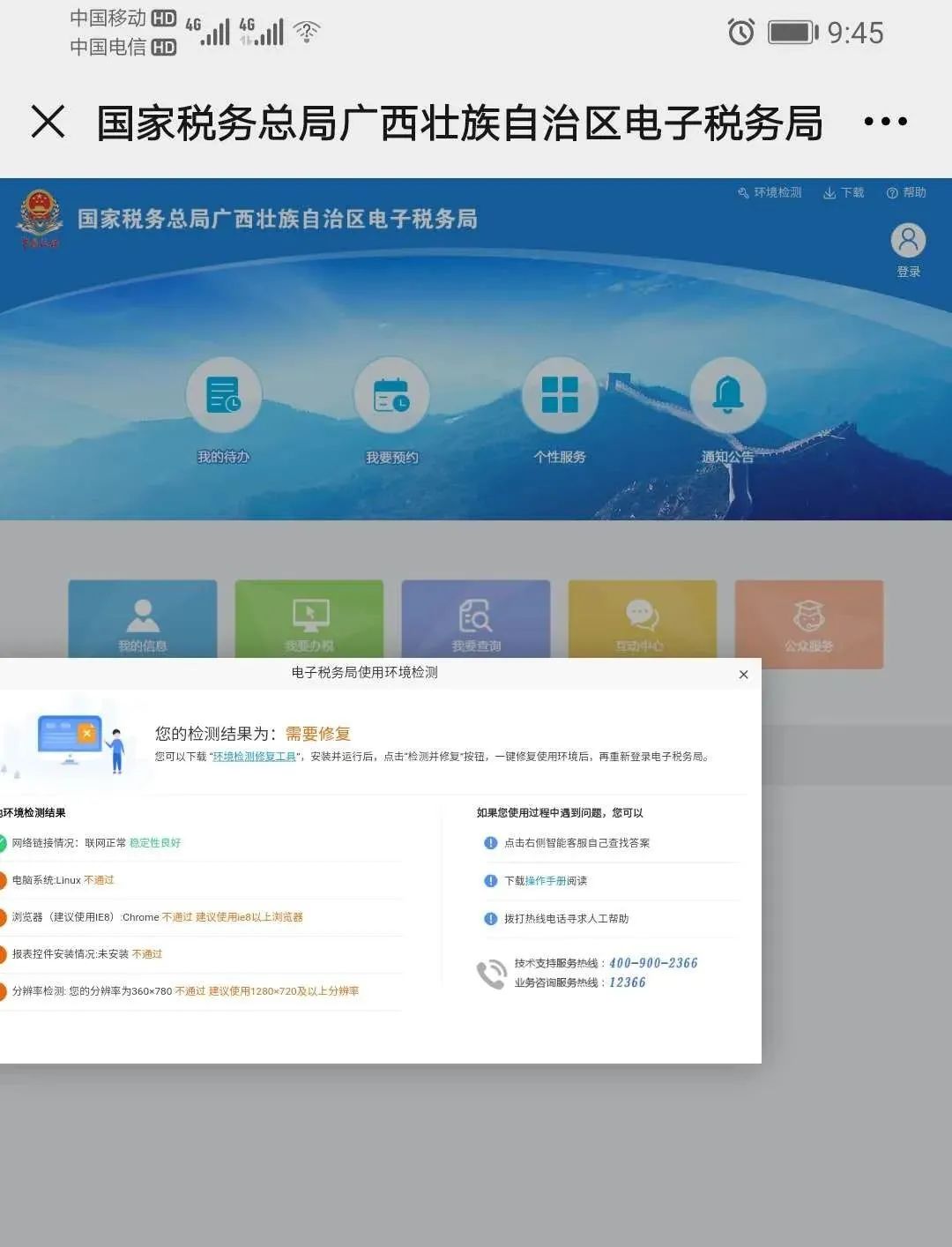Close the webview with the X icon

(x=48, y=122)
